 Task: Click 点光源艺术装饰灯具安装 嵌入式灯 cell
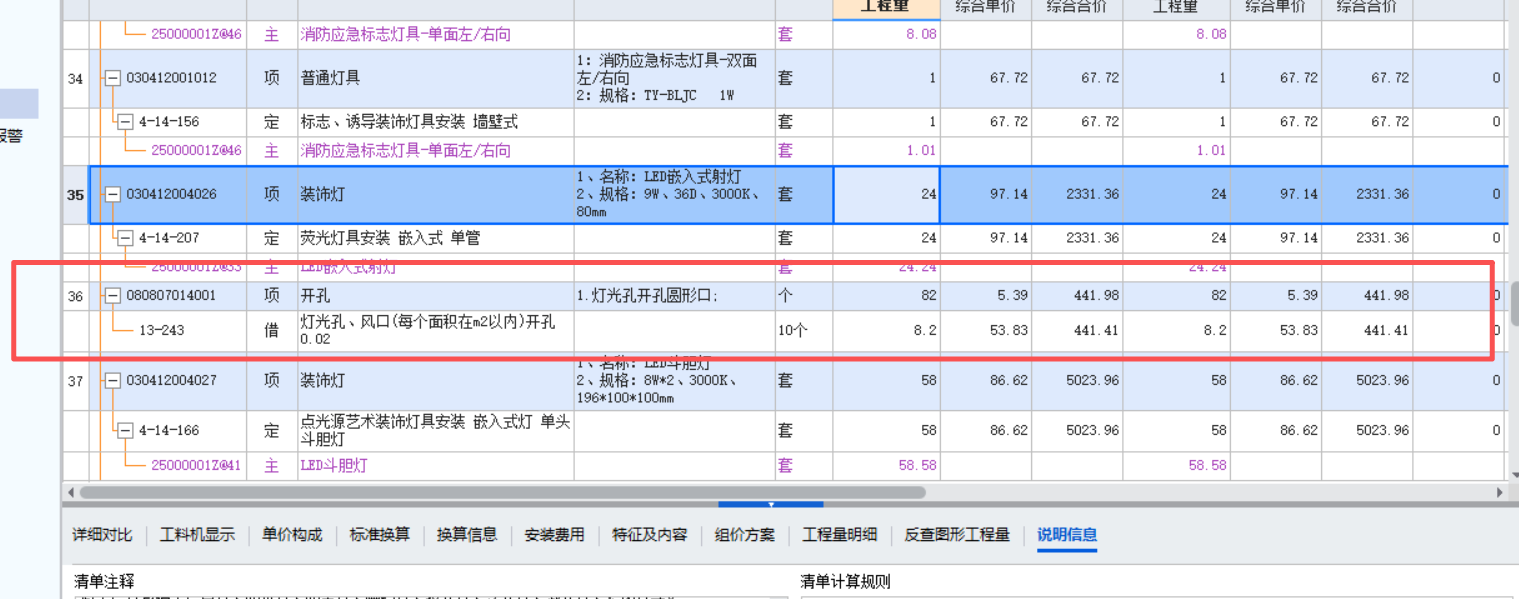coord(435,431)
